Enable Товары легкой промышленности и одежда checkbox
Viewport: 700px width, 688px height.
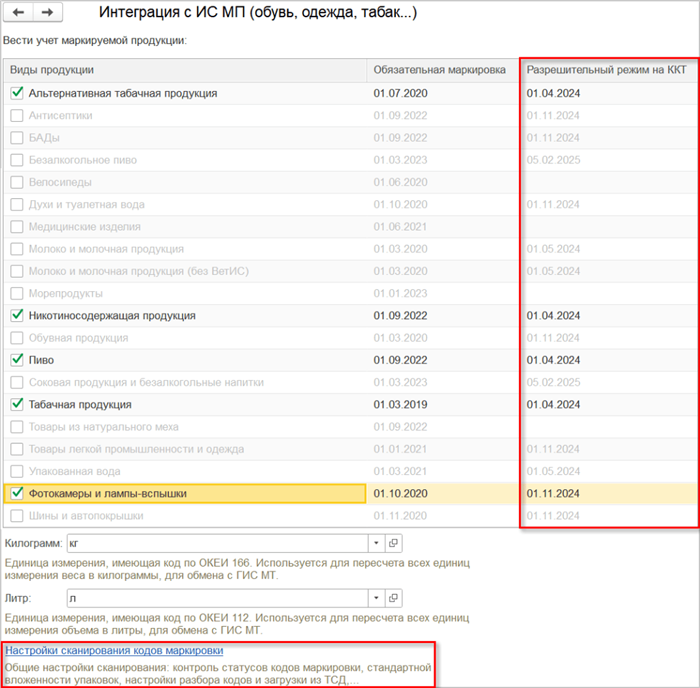[x=17, y=449]
